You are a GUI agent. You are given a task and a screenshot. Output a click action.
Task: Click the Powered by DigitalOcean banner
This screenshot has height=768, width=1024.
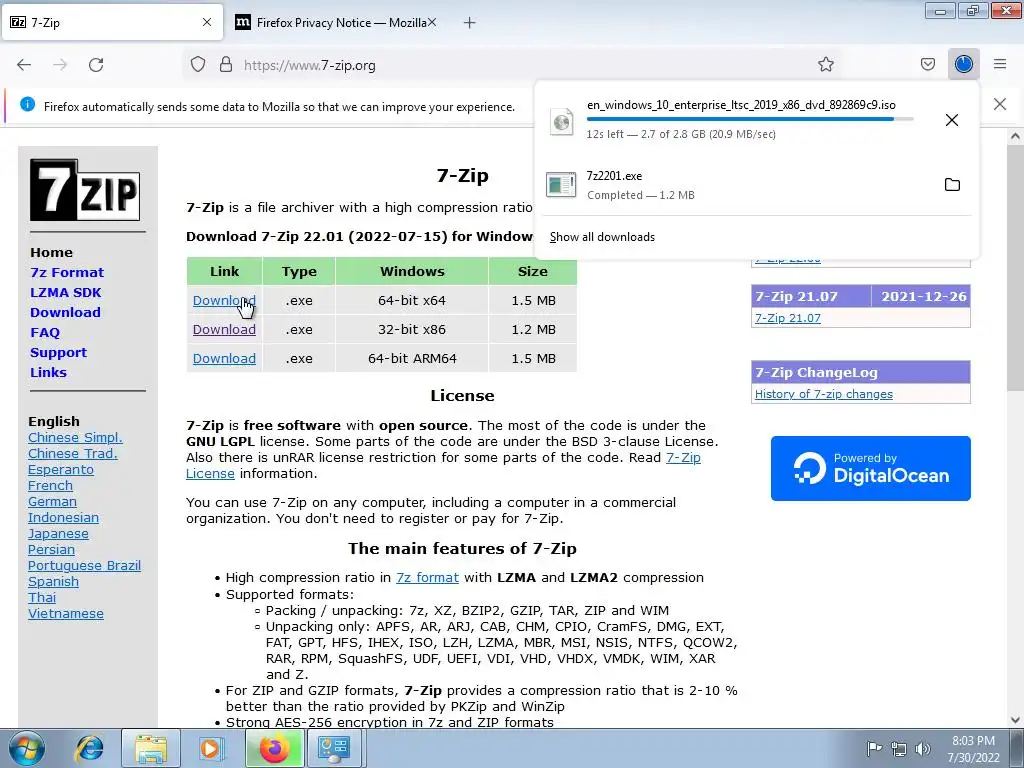871,468
